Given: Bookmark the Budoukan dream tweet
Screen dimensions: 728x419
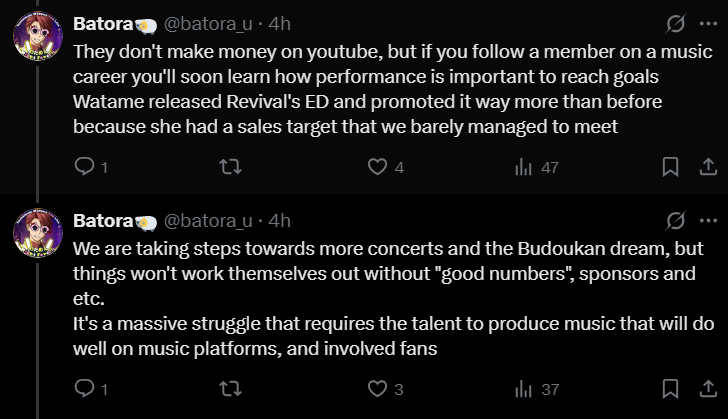Looking at the screenshot, I should pos(671,388).
